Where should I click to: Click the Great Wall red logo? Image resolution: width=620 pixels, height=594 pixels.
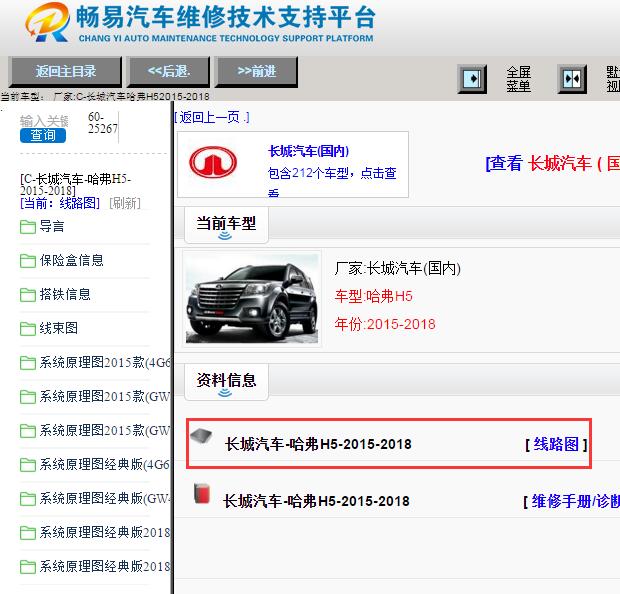pos(213,163)
